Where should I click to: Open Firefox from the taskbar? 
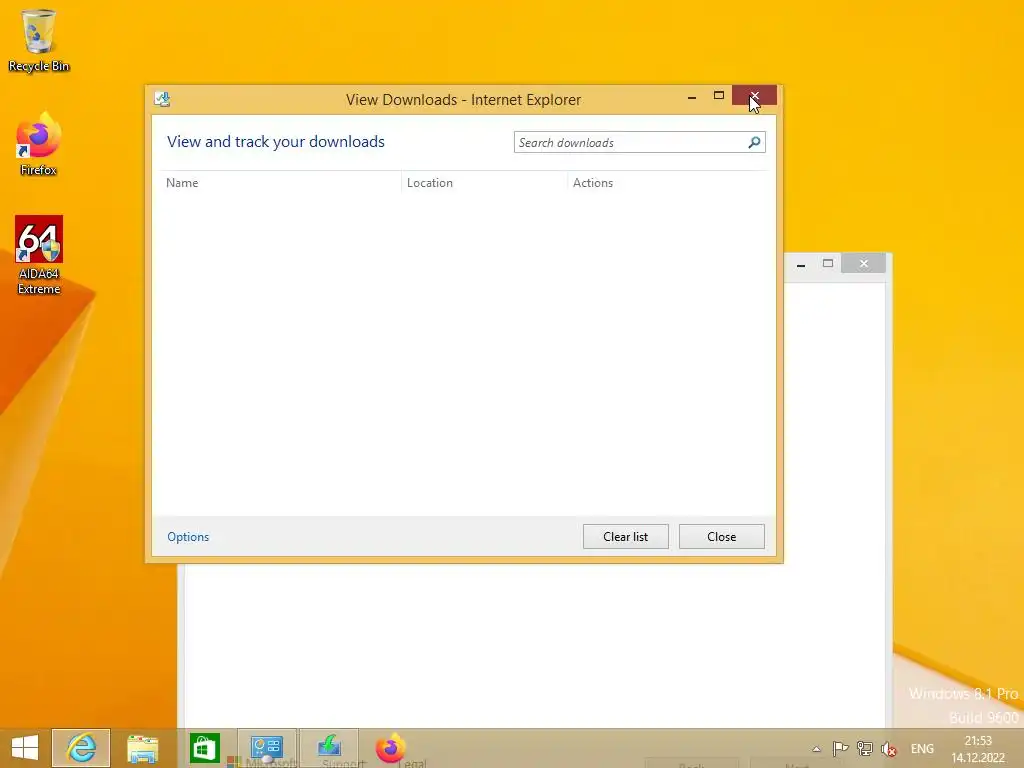point(391,748)
